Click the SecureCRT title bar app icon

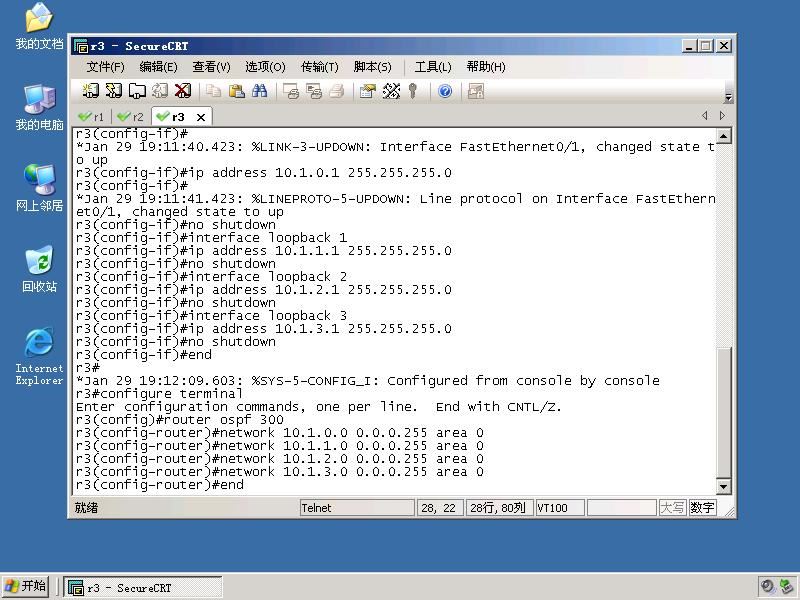[x=81, y=46]
